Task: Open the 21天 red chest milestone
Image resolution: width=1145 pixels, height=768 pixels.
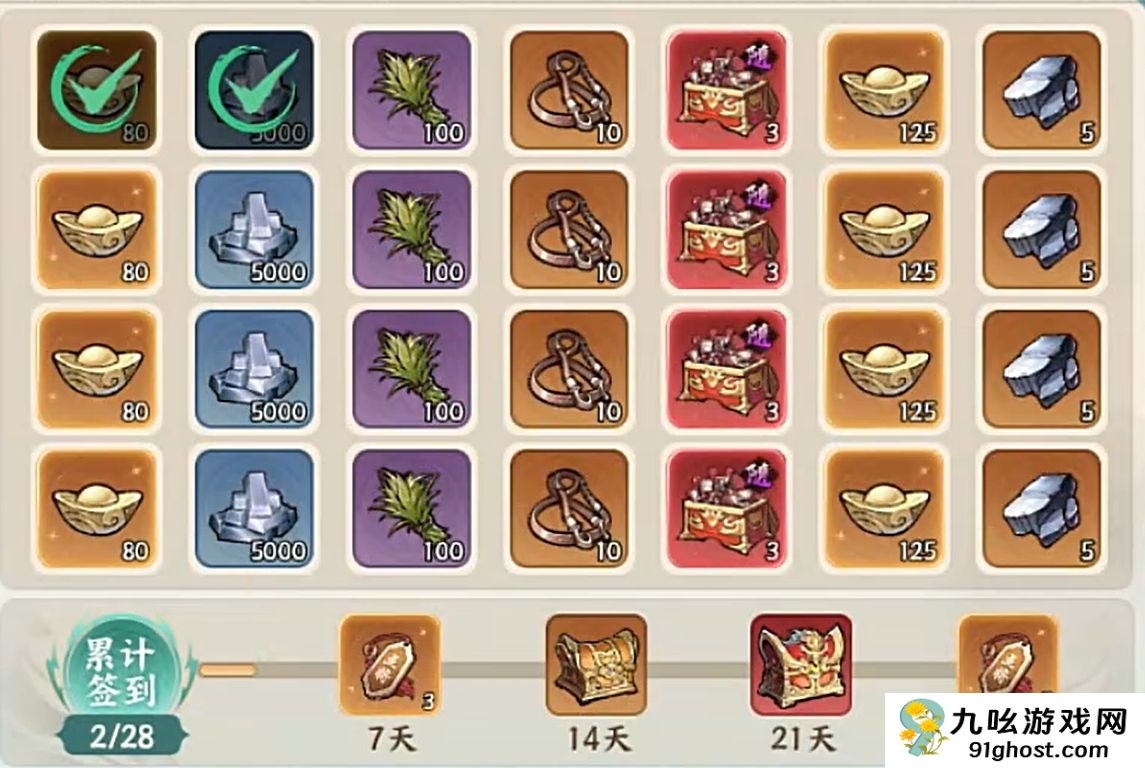Action: pos(802,665)
